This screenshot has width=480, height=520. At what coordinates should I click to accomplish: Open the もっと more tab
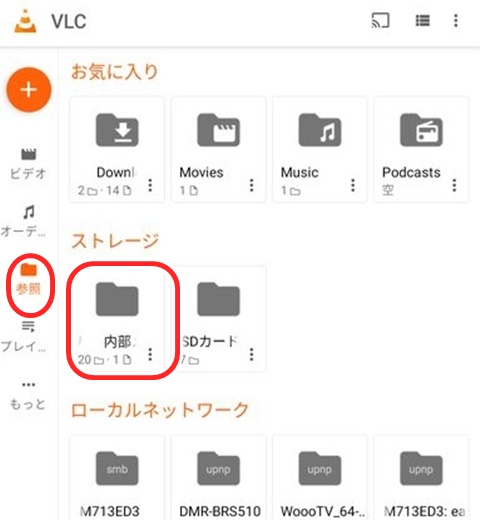(x=28, y=395)
